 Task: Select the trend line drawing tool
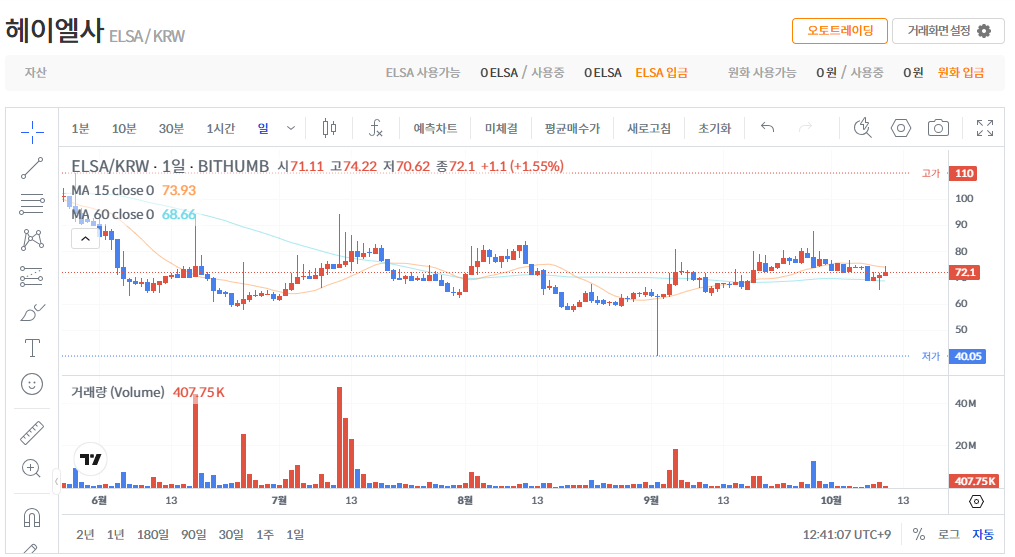pos(32,168)
